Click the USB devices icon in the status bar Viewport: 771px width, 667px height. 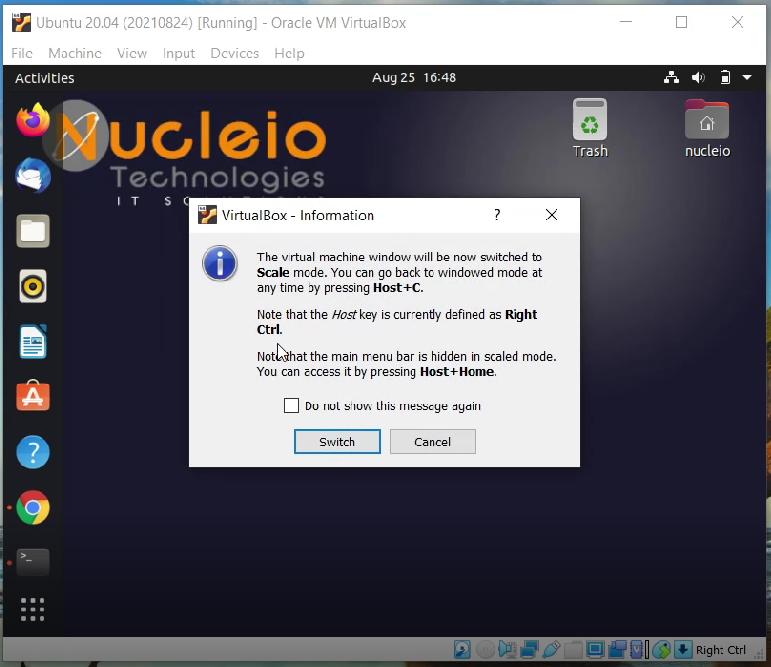point(551,649)
